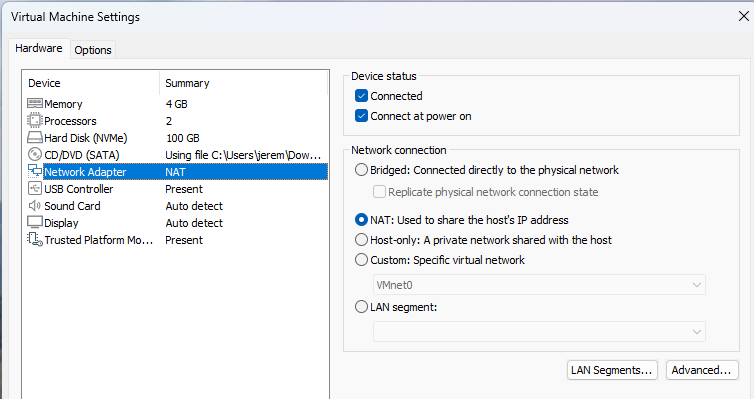The height and width of the screenshot is (399, 754).
Task: Click the Display Auto detect summary
Action: pos(194,223)
